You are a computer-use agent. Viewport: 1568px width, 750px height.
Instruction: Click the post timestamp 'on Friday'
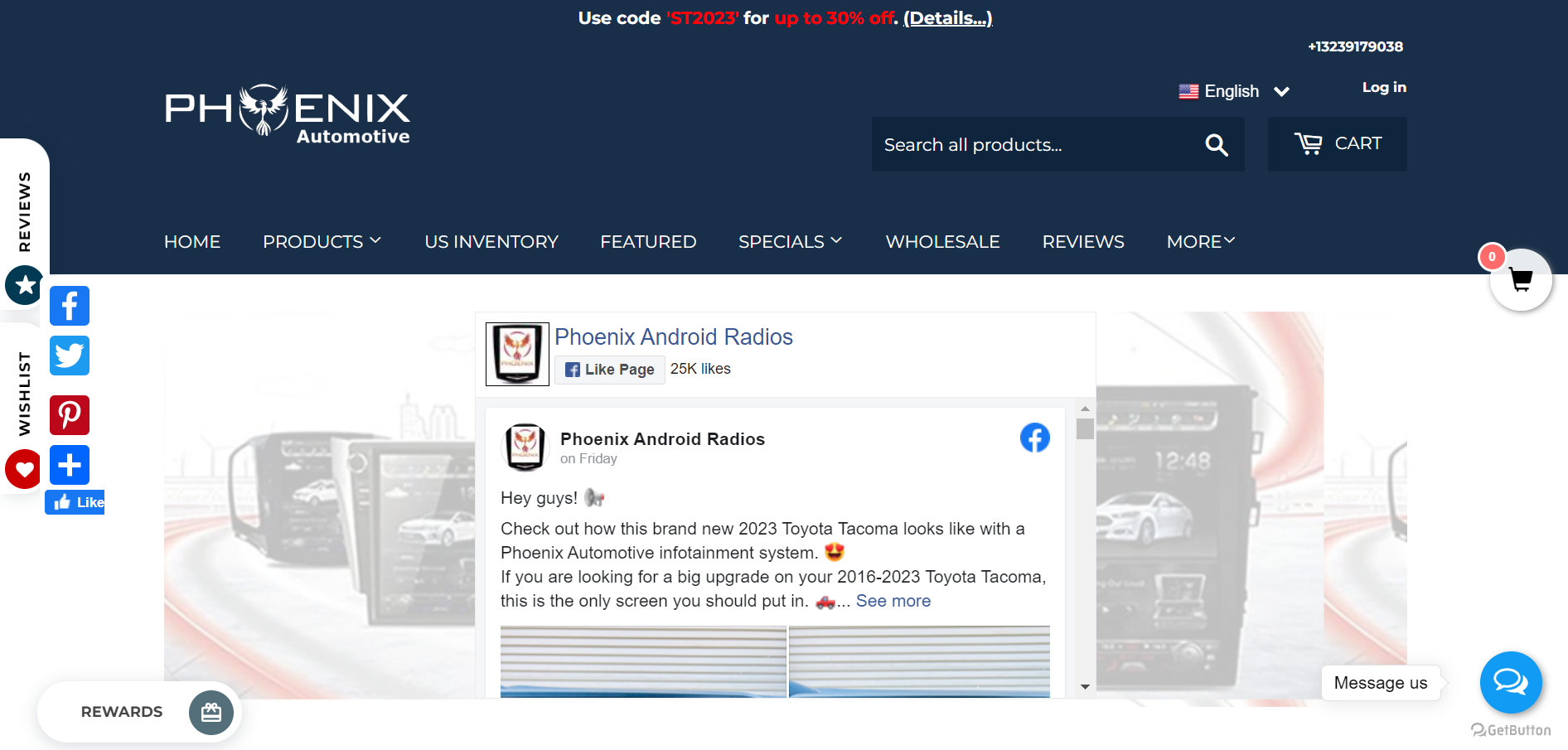(x=588, y=459)
